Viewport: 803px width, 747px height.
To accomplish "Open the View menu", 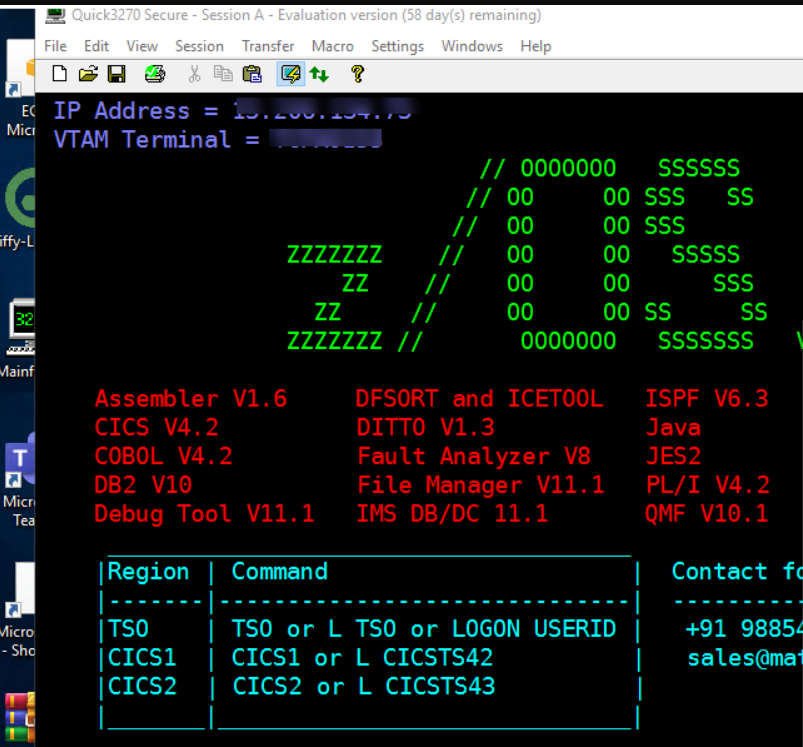I will (x=142, y=46).
